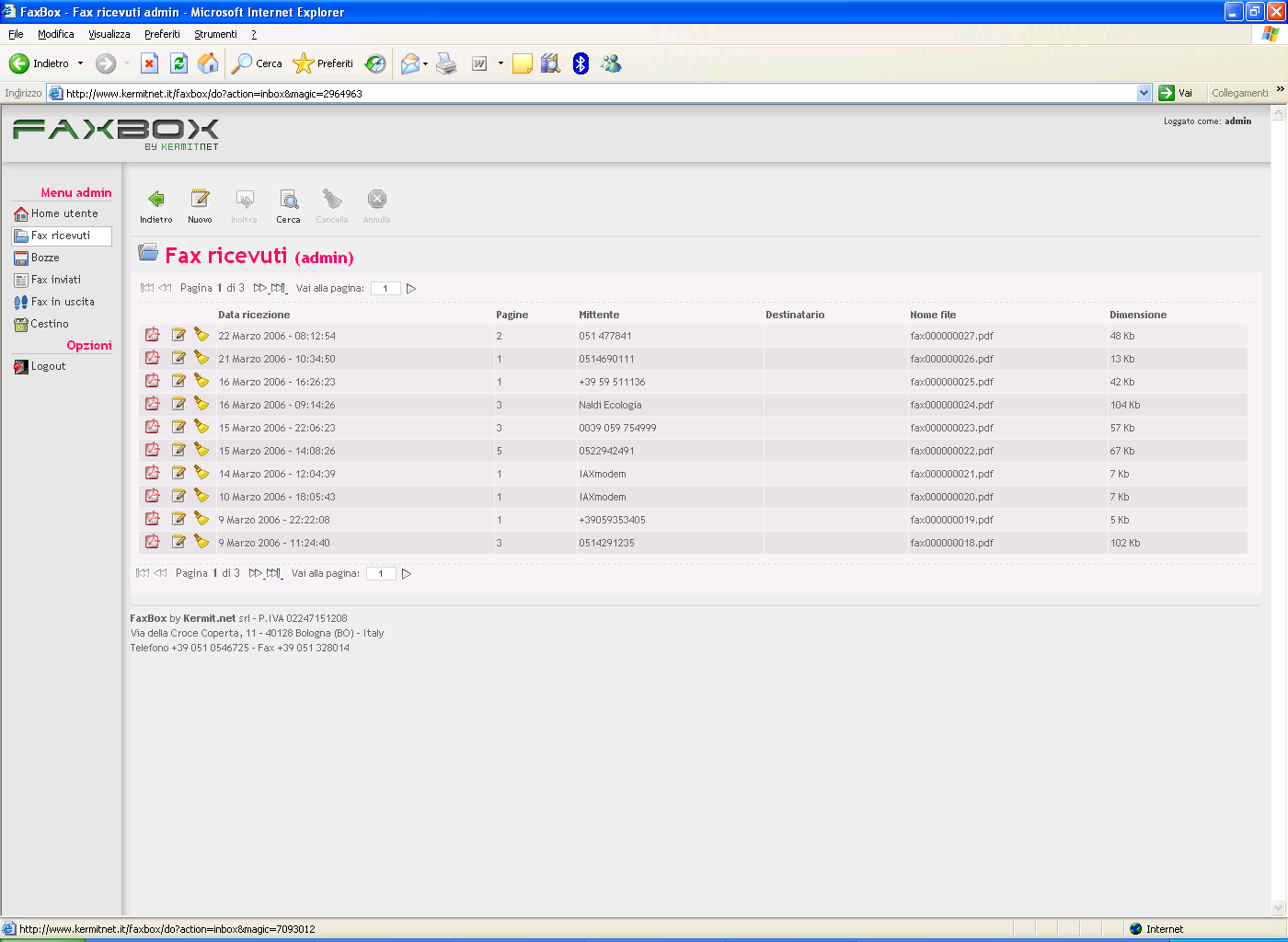Open PDF icon for Naldi Ecologia fax

[153, 404]
